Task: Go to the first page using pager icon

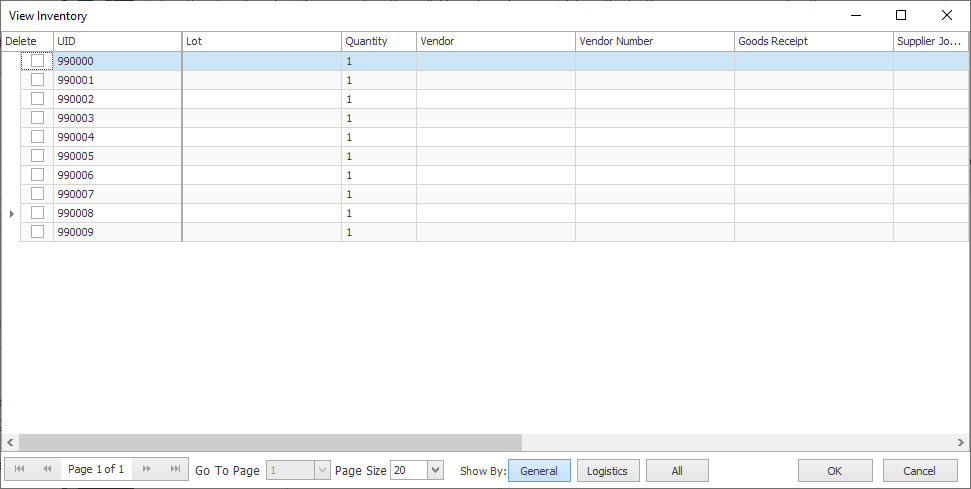Action: coord(19,470)
